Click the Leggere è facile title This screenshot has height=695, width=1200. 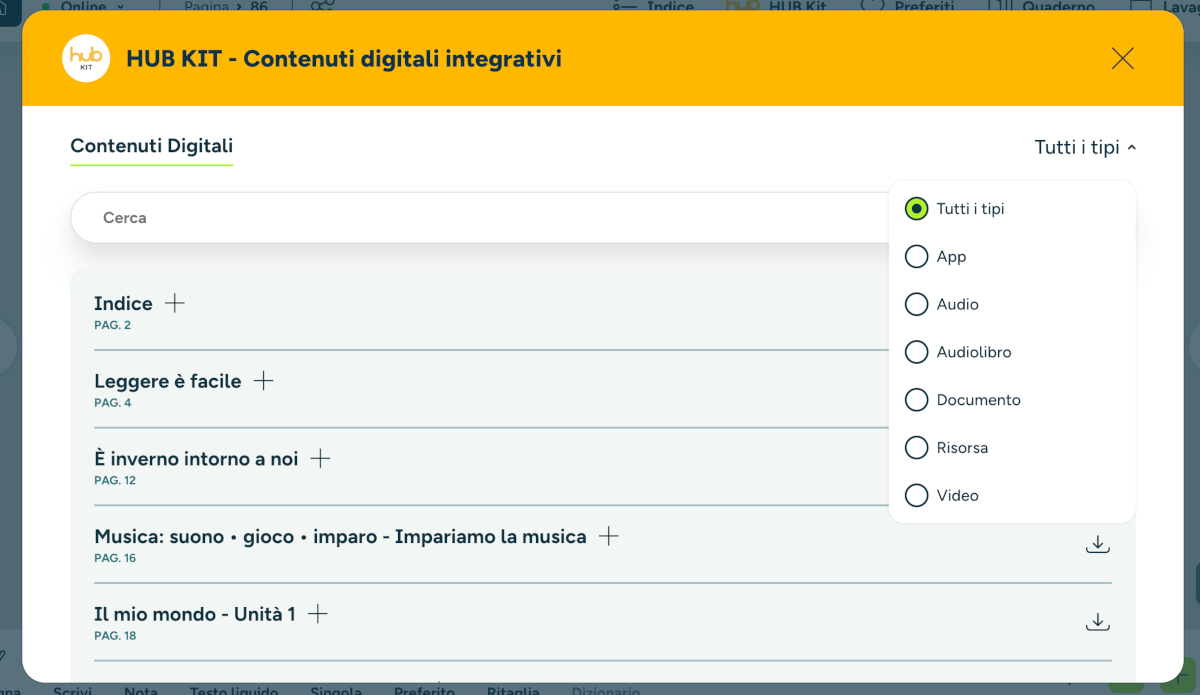click(x=168, y=381)
